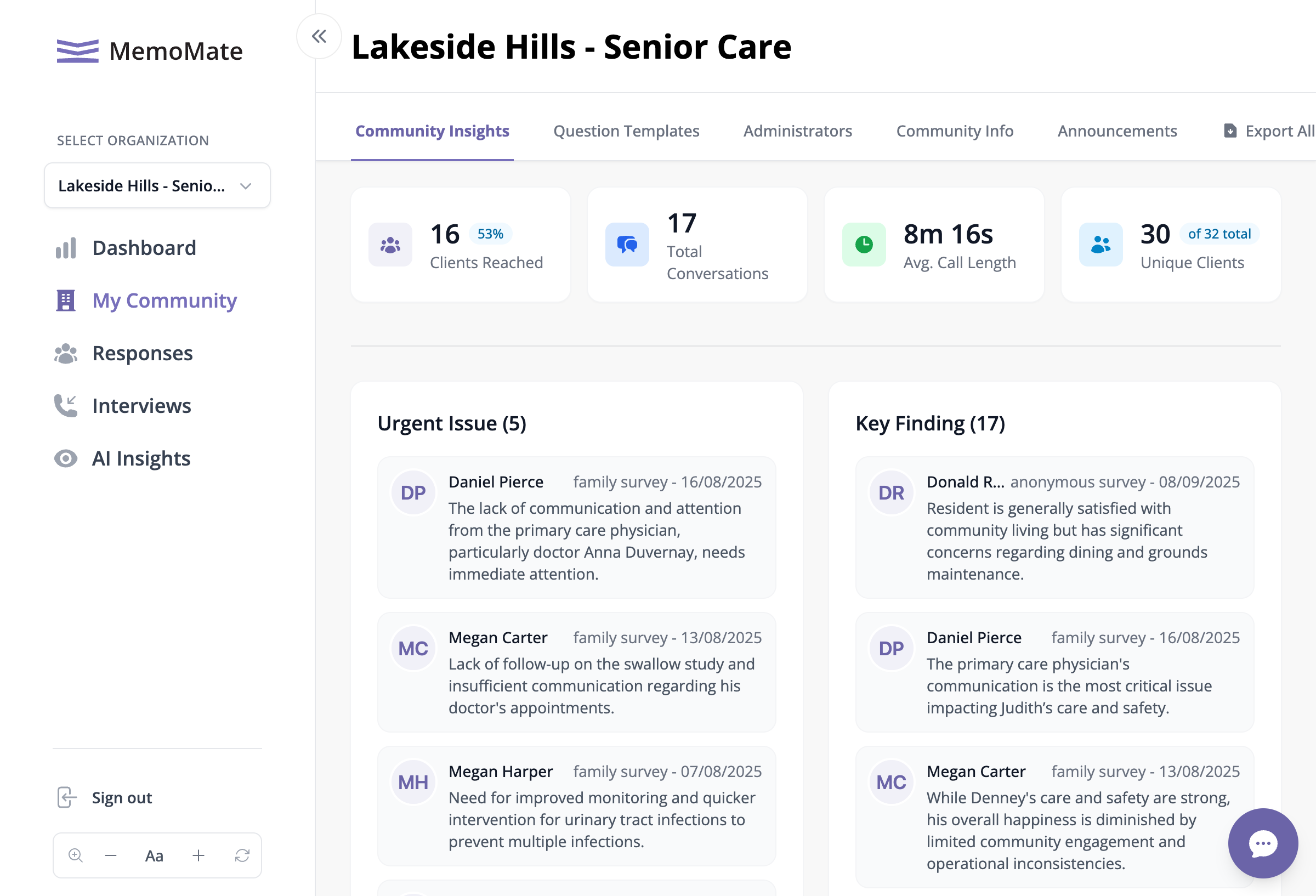Open the Announcements tab
The height and width of the screenshot is (896, 1316).
[x=1116, y=131]
